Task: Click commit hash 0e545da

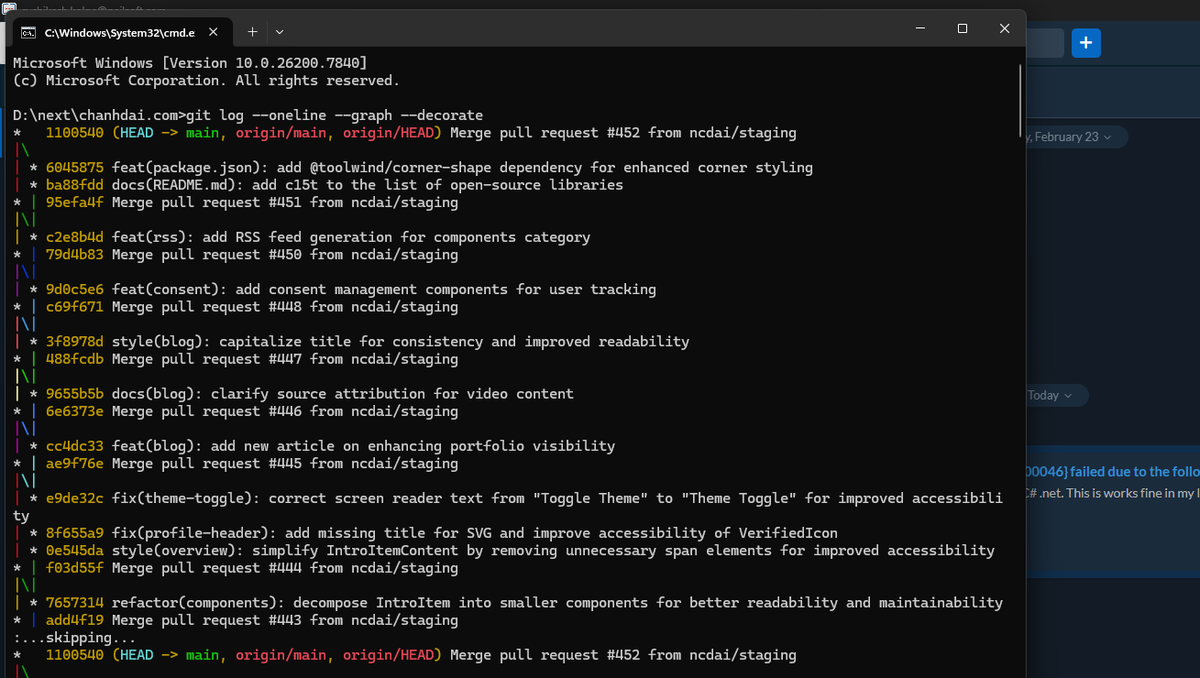Action: [x=74, y=550]
